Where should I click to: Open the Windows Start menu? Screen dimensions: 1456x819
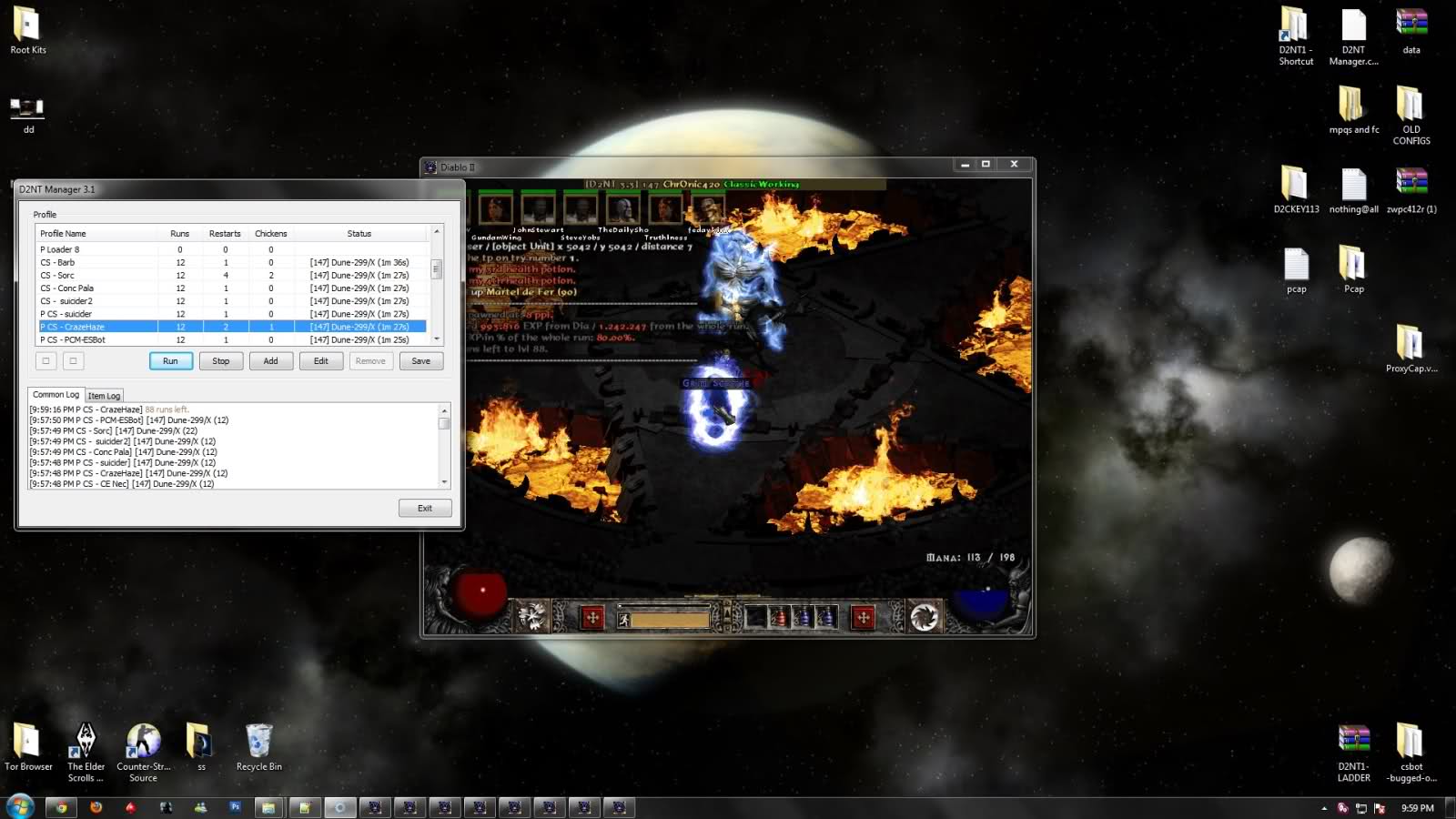[x=20, y=806]
